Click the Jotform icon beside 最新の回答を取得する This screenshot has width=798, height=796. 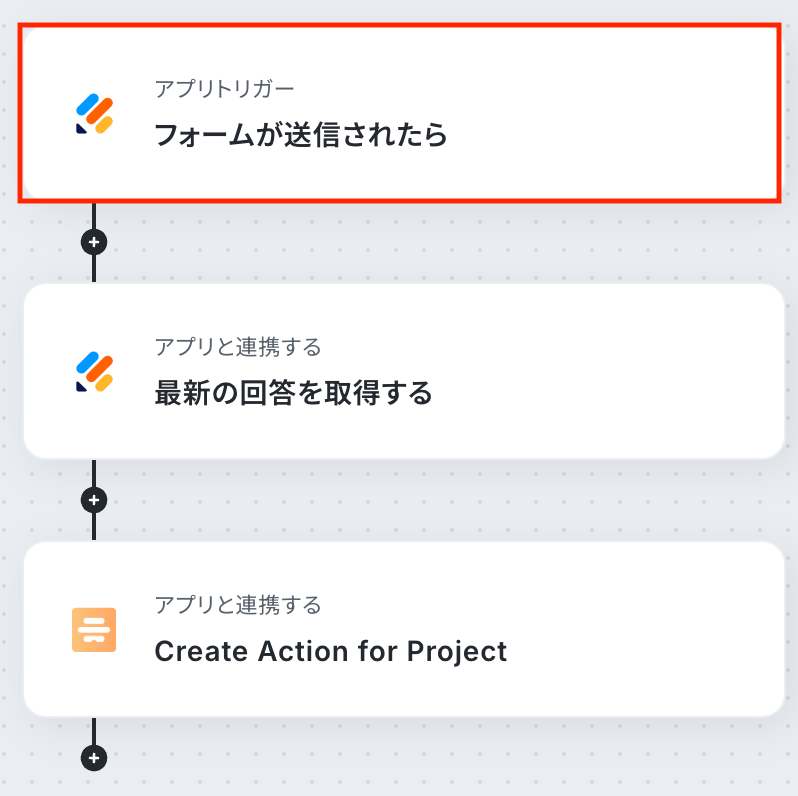(x=95, y=371)
